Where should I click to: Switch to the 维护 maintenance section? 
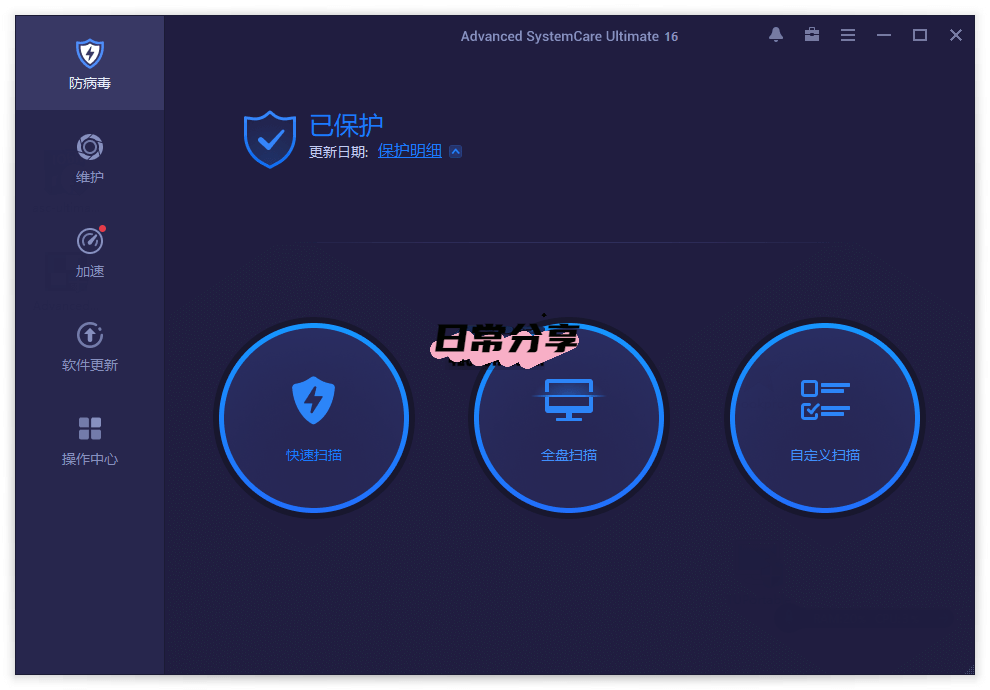[90, 158]
